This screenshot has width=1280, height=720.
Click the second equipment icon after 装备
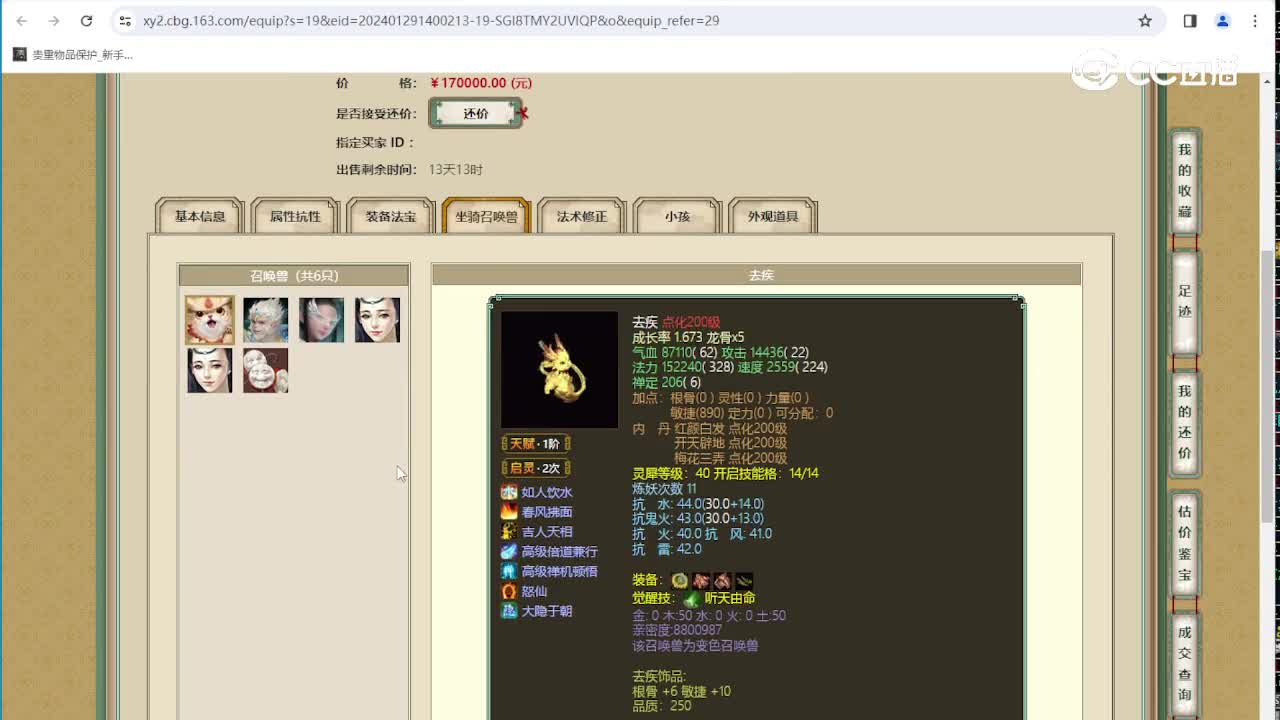[x=701, y=580]
